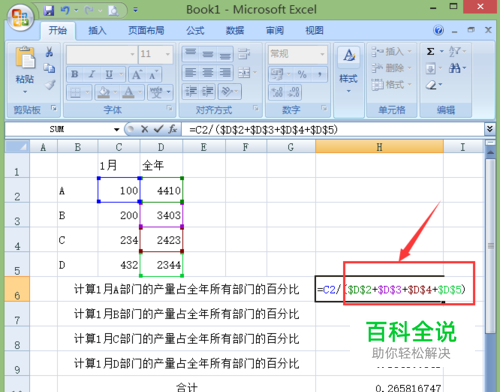The width and height of the screenshot is (500, 392).
Task: Cut the selection with scissors icon
Action: pyautogui.click(x=49, y=52)
